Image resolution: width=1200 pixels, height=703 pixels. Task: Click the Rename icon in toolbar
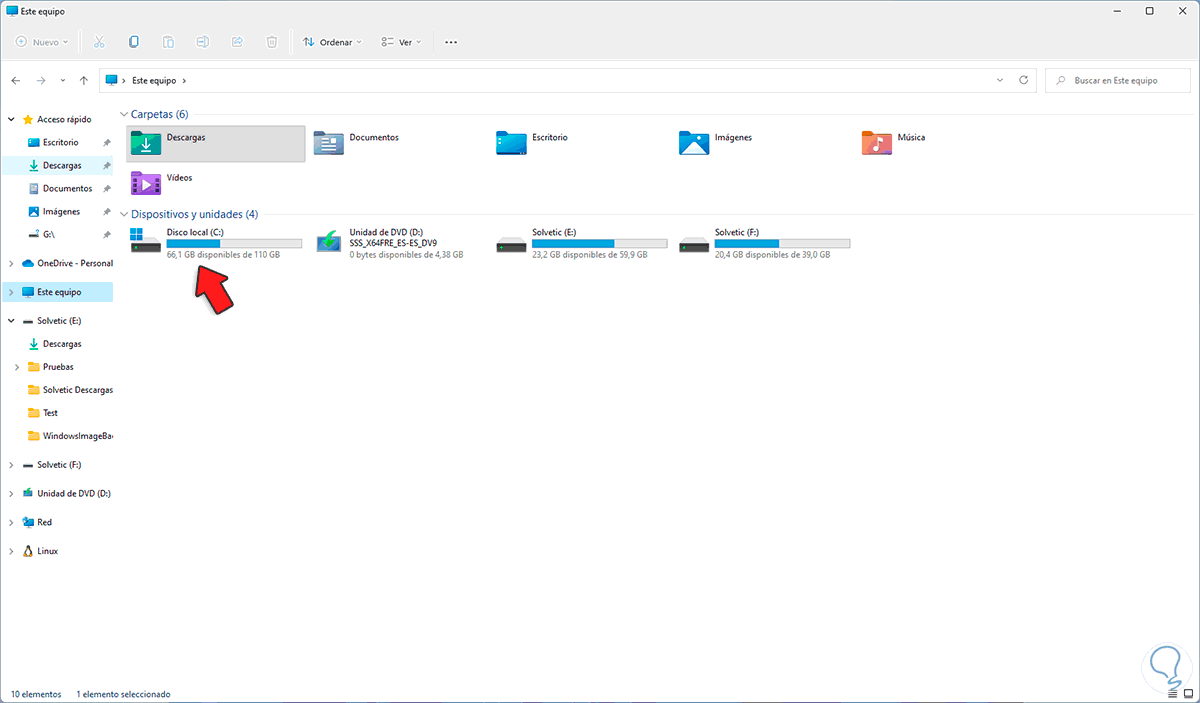coord(203,42)
